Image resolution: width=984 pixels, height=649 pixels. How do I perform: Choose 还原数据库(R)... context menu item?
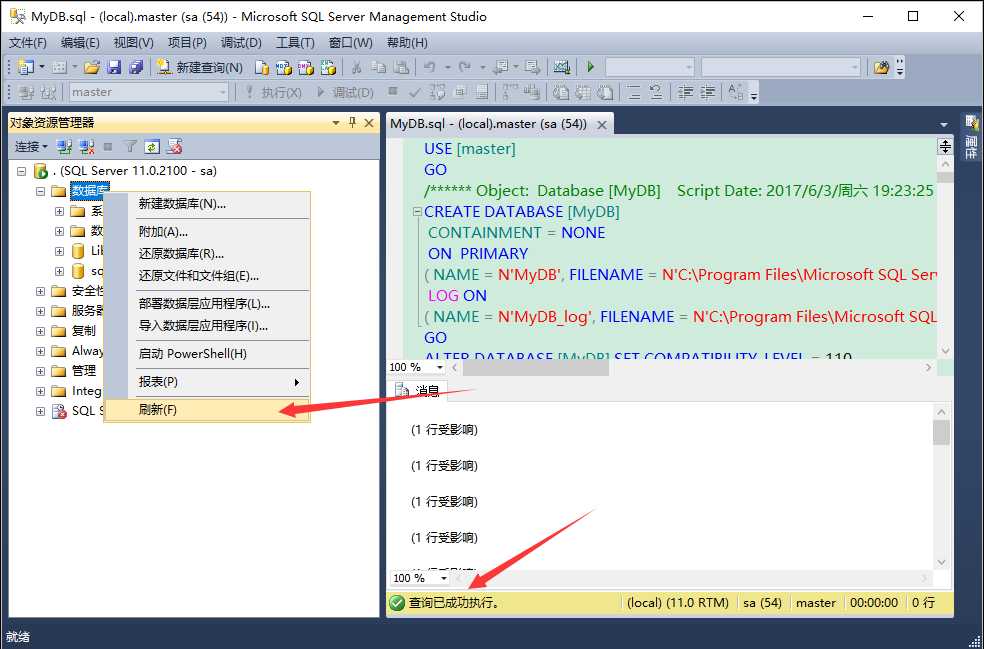click(x=207, y=254)
